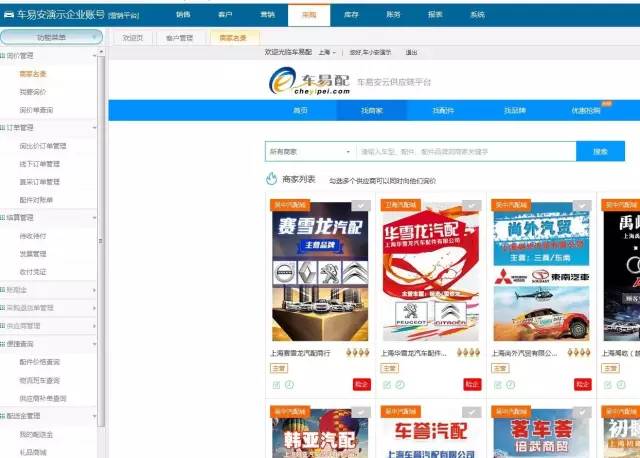Open the 客户 top menu
The height and width of the screenshot is (458, 640).
coord(225,15)
